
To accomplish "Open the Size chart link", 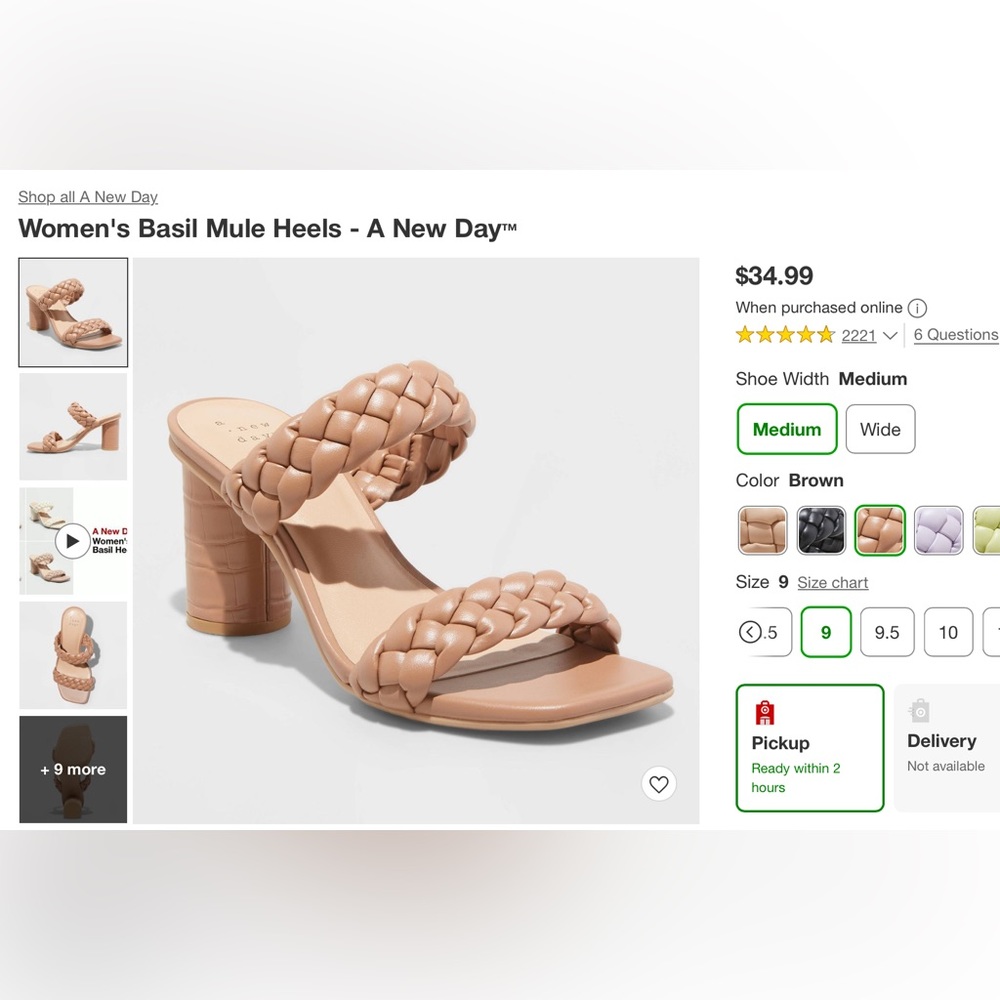I will tap(832, 583).
